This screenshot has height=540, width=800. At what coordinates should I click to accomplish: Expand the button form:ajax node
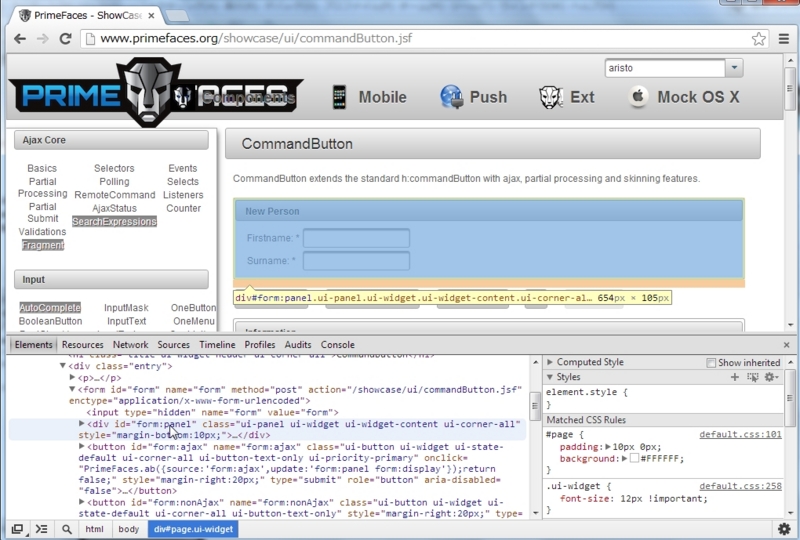(x=81, y=447)
